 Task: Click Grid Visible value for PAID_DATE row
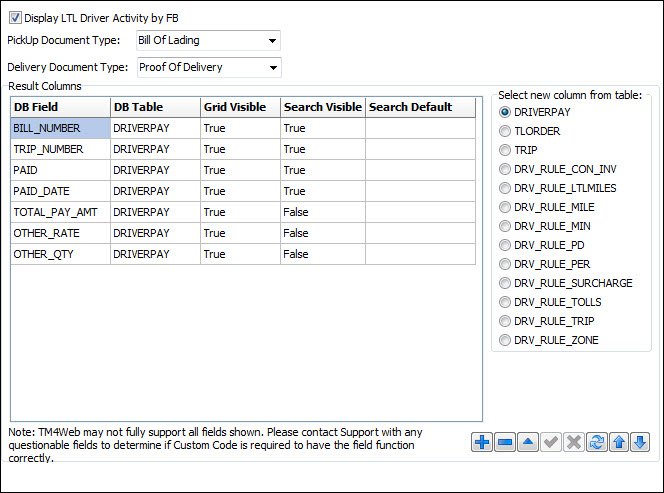click(x=240, y=191)
